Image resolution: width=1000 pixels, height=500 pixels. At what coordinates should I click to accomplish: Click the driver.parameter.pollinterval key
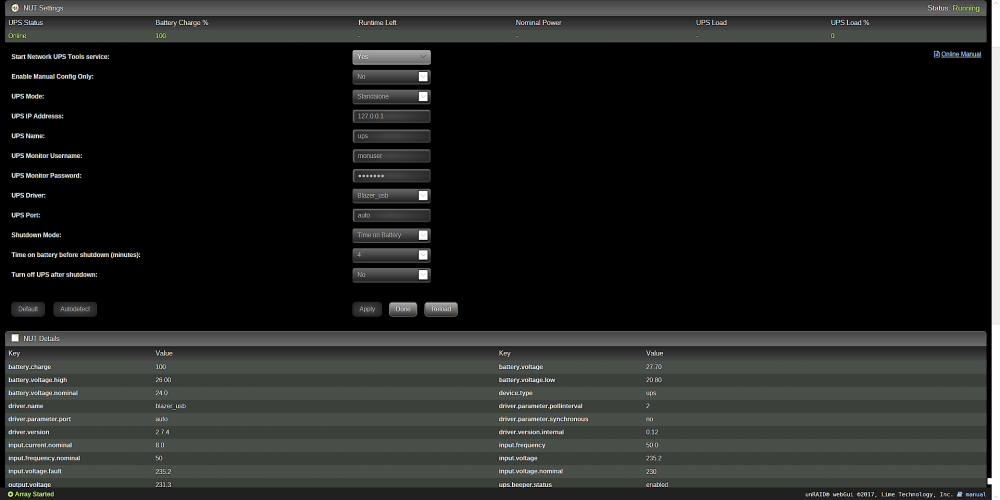click(540, 406)
